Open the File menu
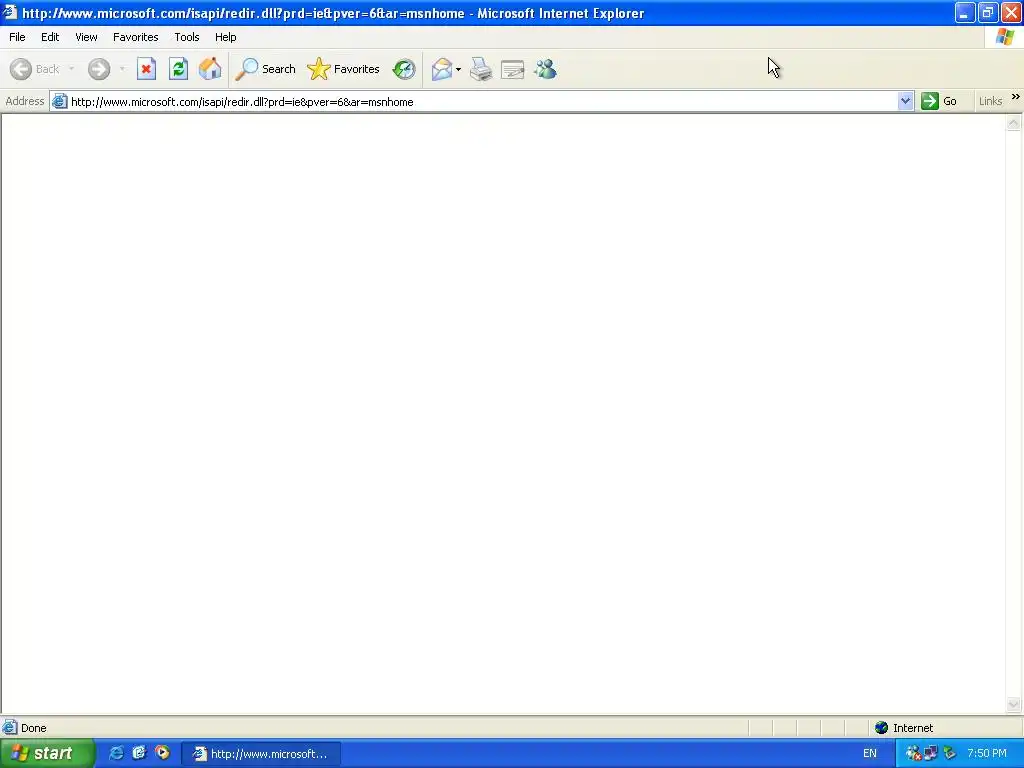The height and width of the screenshot is (768, 1024). pyautogui.click(x=17, y=37)
